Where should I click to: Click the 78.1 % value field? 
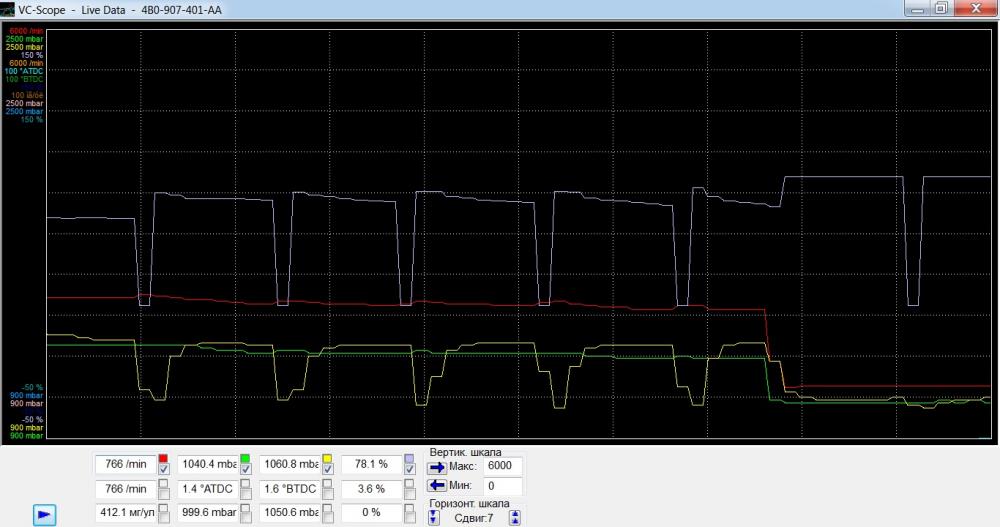click(x=370, y=464)
